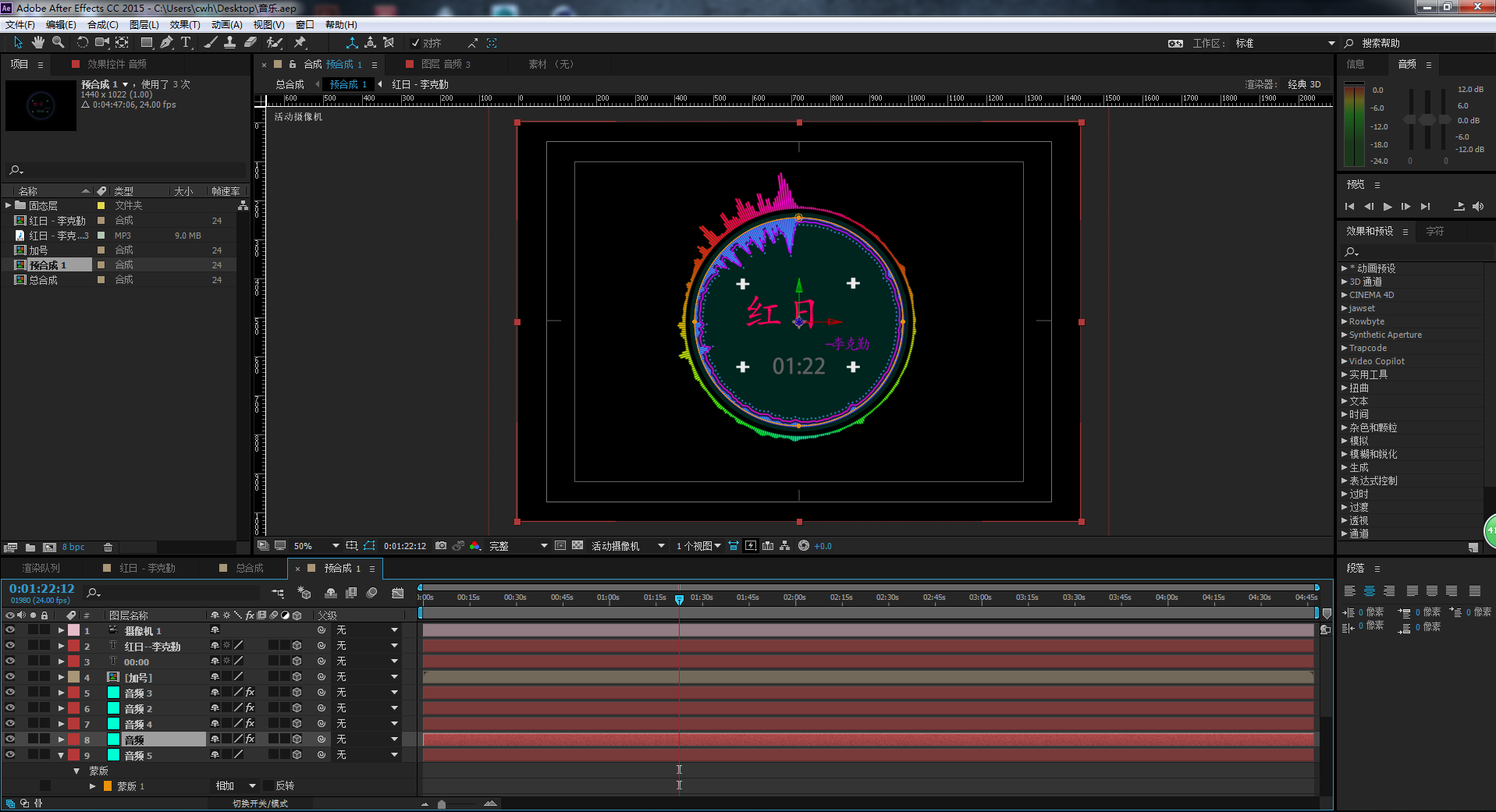Select the Puppet Pin tool

[x=300, y=43]
